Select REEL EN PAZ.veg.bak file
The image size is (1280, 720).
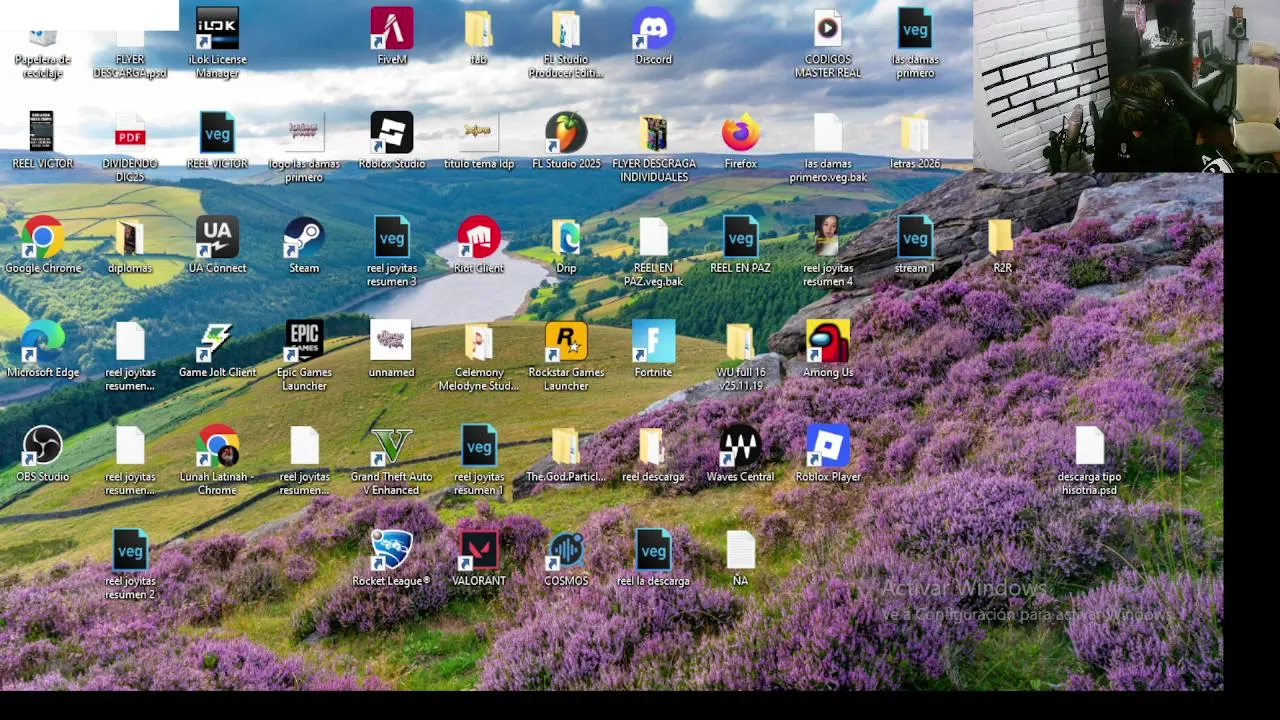[653, 238]
